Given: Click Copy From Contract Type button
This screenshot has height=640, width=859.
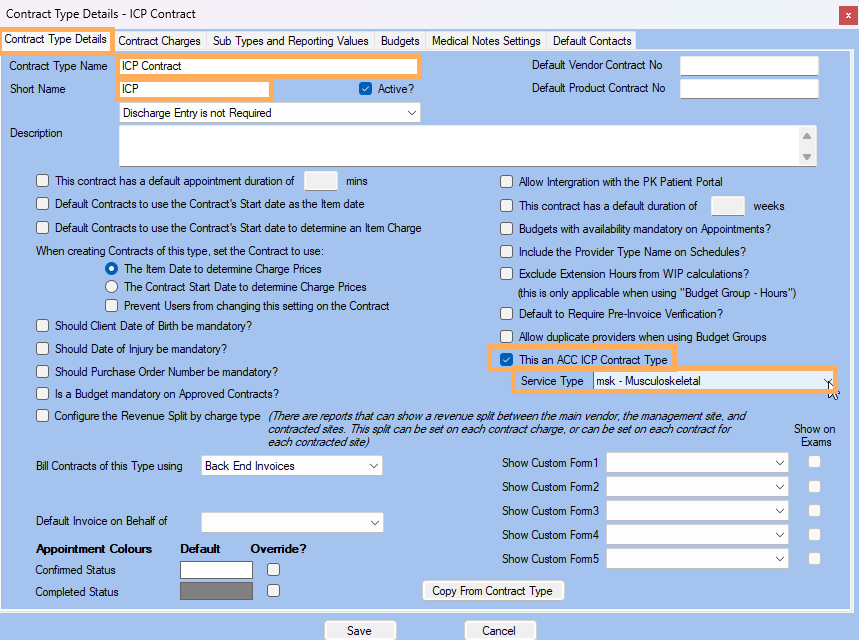Looking at the screenshot, I should click(493, 591).
